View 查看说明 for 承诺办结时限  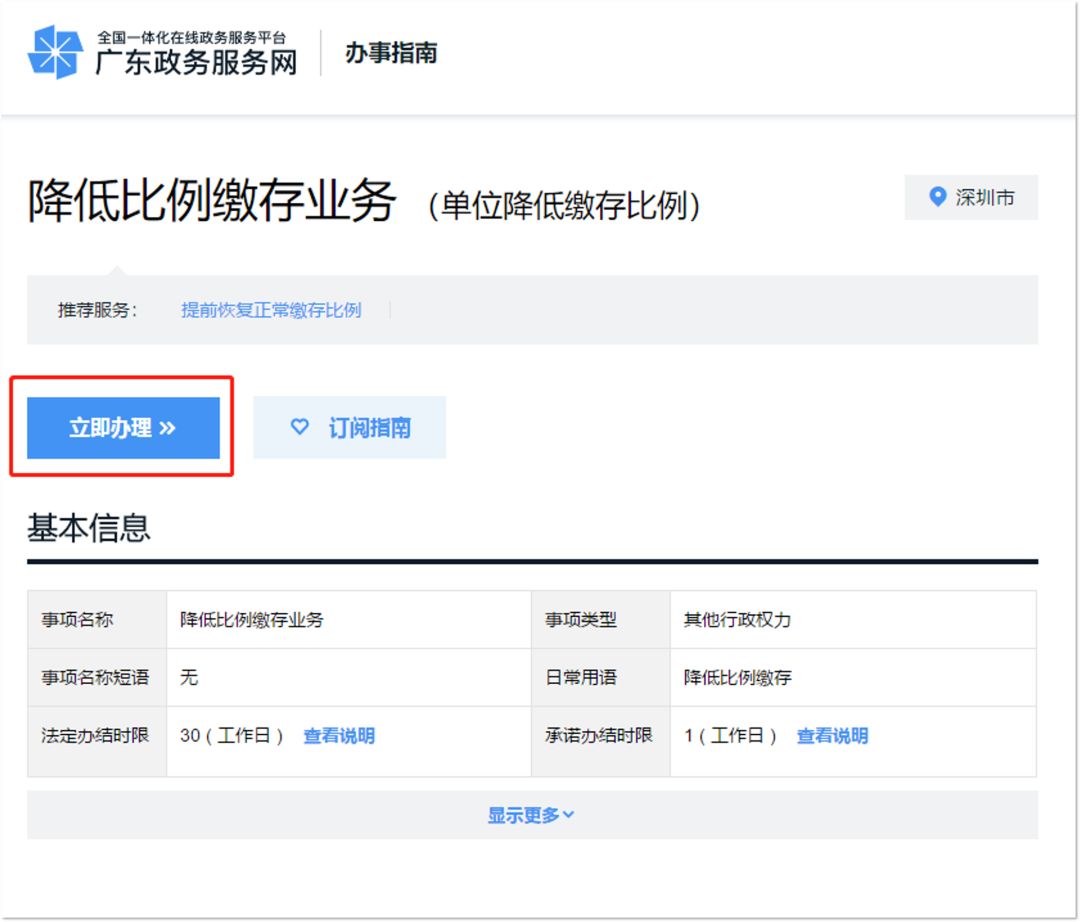[832, 736]
